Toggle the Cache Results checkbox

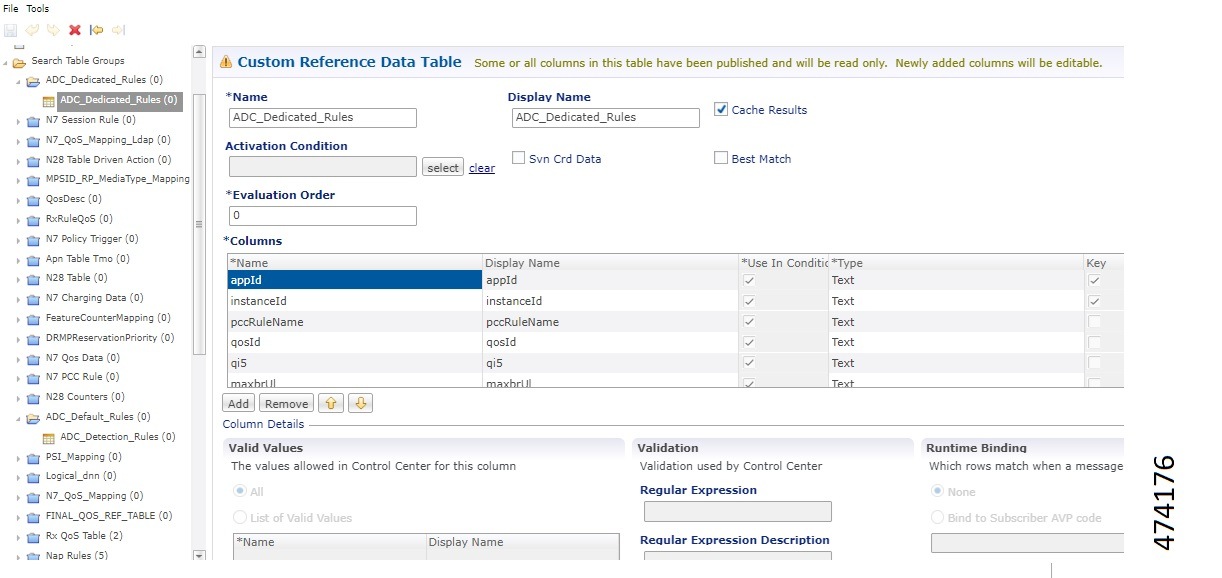point(721,109)
